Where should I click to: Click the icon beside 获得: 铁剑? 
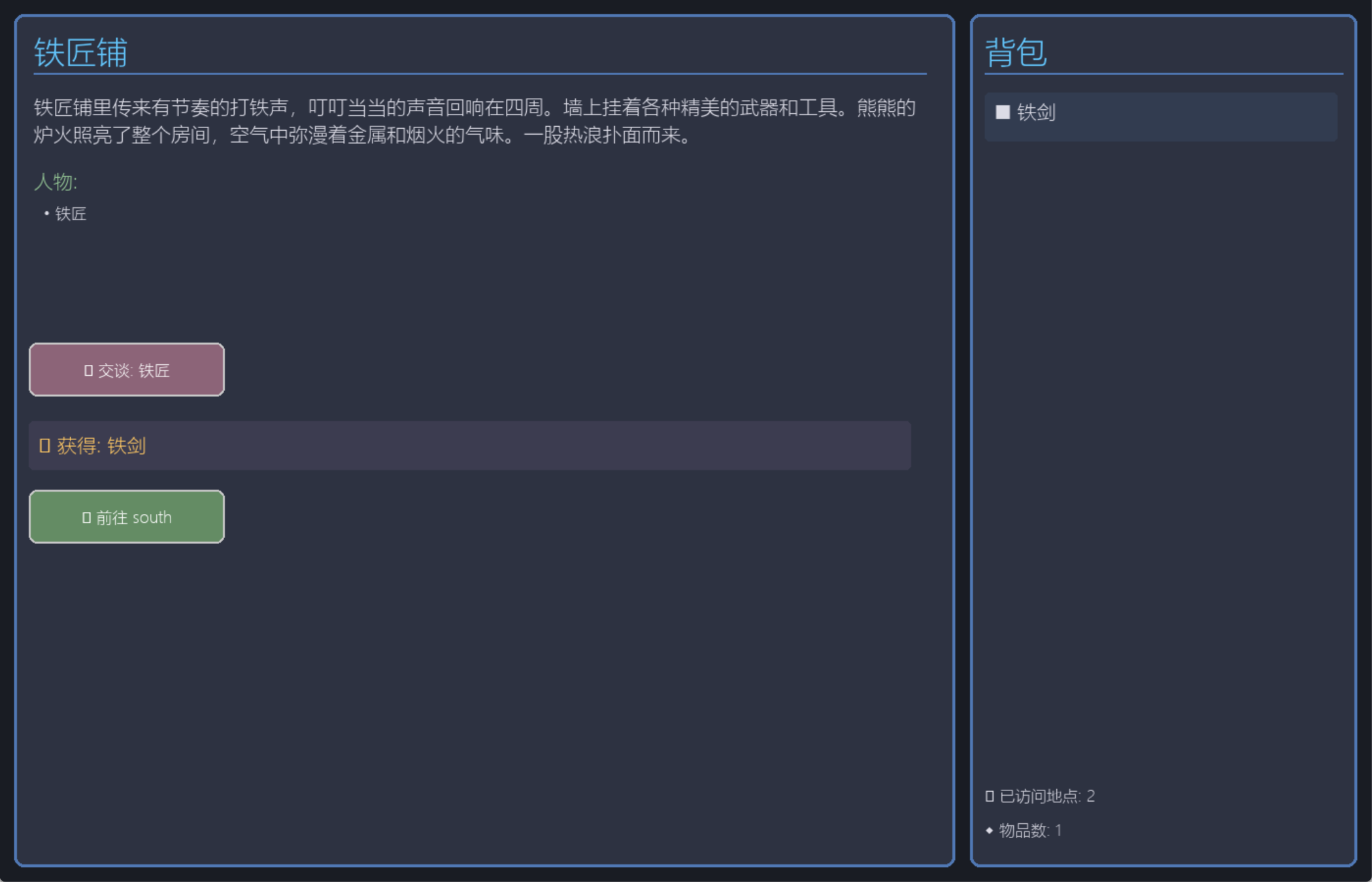44,446
